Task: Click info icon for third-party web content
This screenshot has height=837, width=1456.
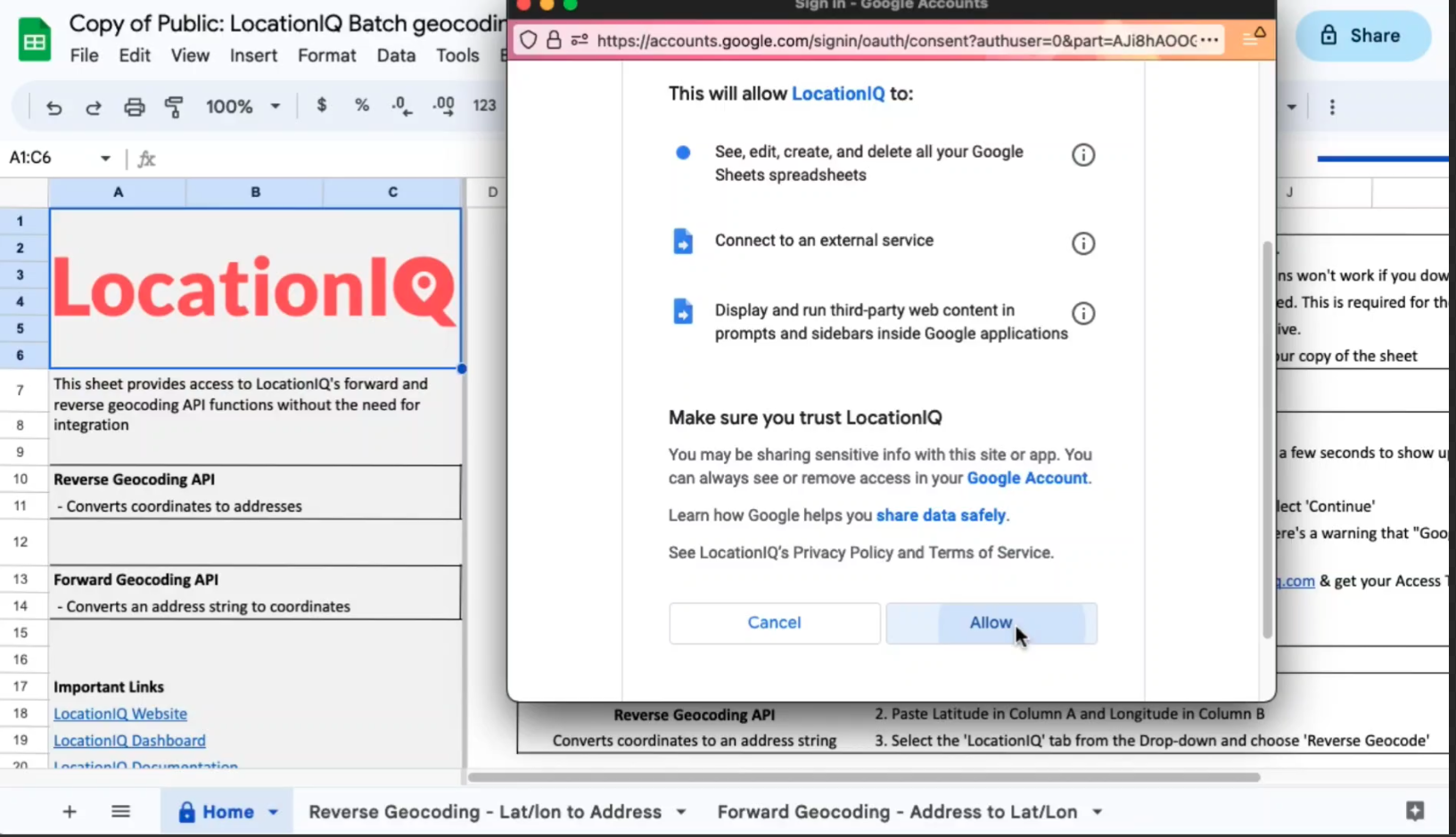Action: [x=1082, y=314]
